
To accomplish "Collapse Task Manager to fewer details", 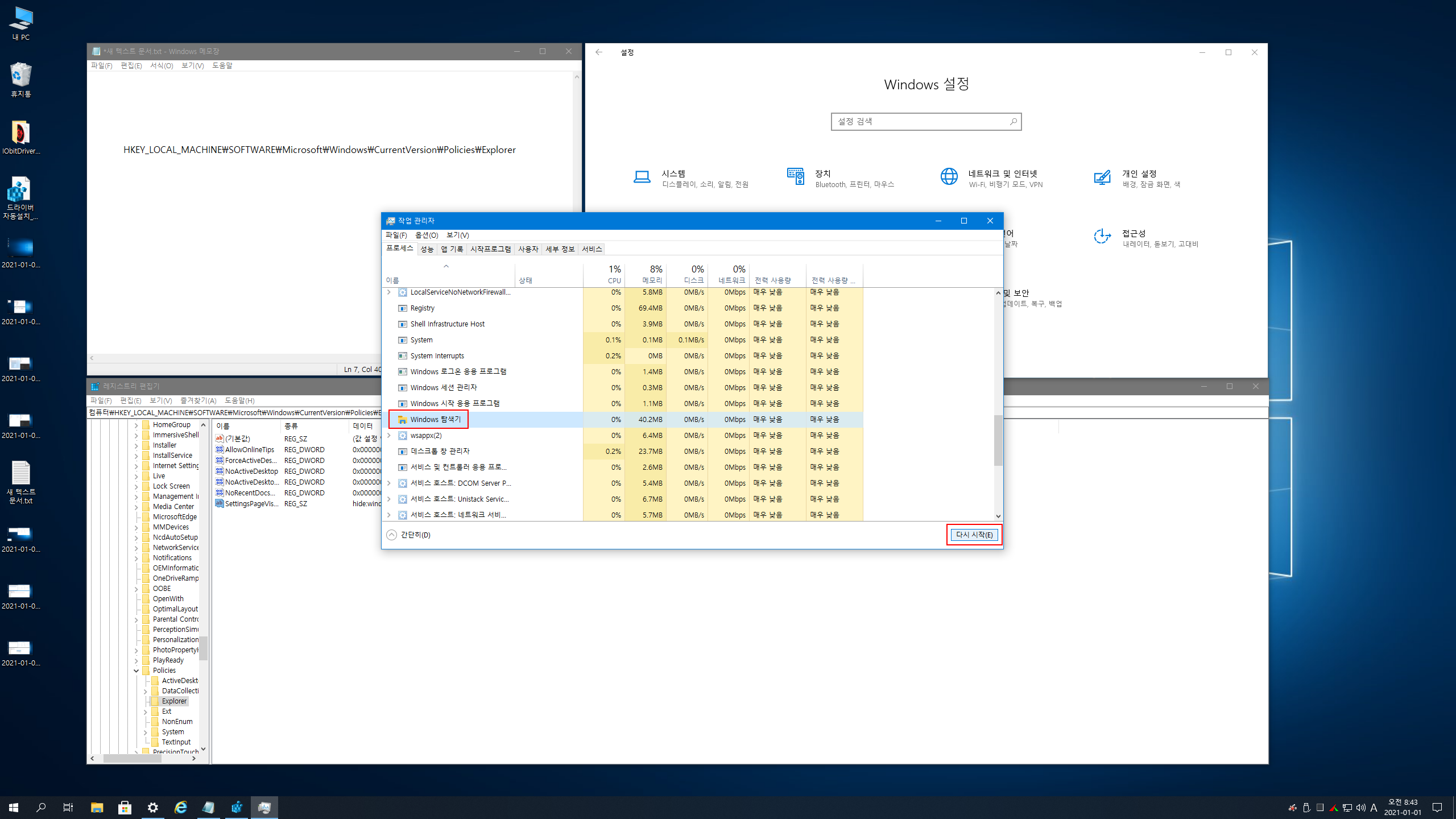I will (408, 535).
